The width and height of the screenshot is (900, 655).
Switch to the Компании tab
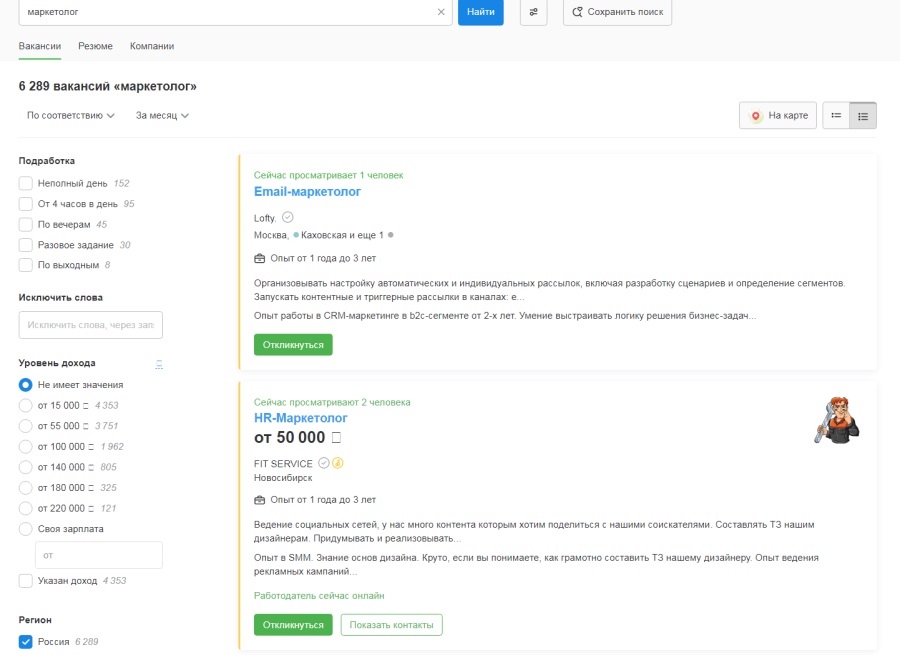pos(152,46)
